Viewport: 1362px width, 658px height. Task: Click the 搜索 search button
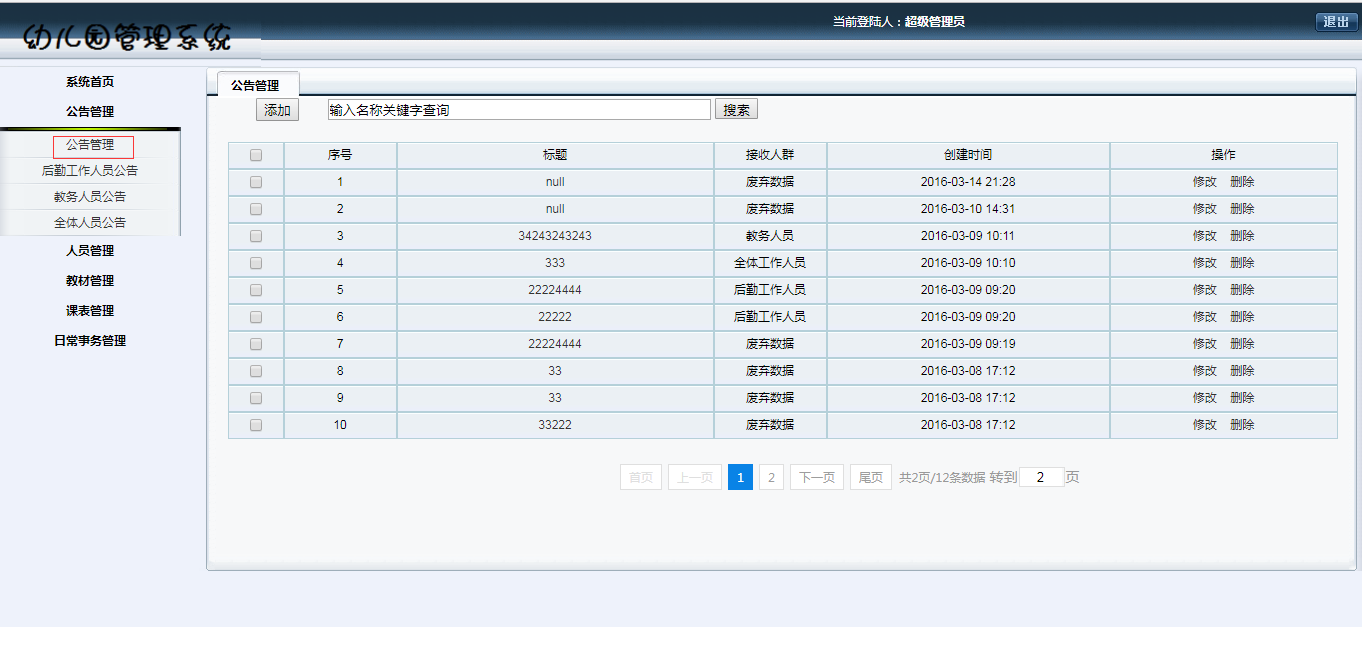pyautogui.click(x=736, y=110)
